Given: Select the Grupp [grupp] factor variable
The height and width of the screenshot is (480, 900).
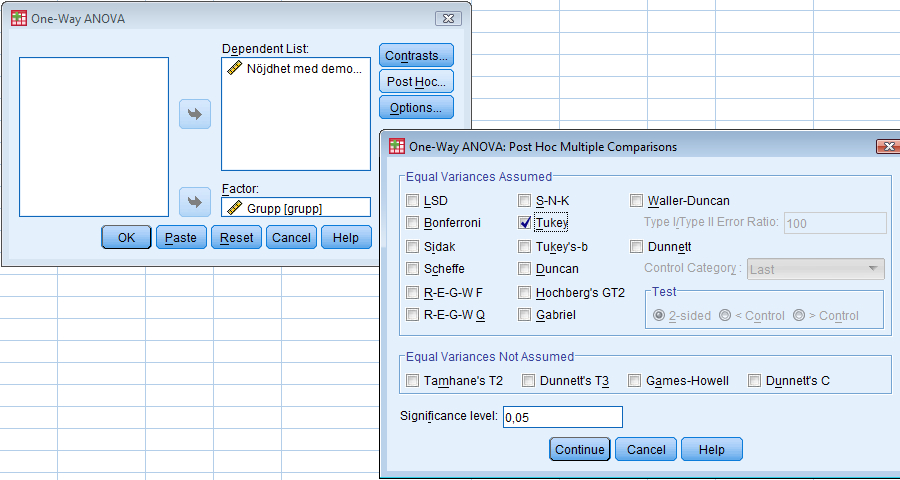Looking at the screenshot, I should coord(295,208).
